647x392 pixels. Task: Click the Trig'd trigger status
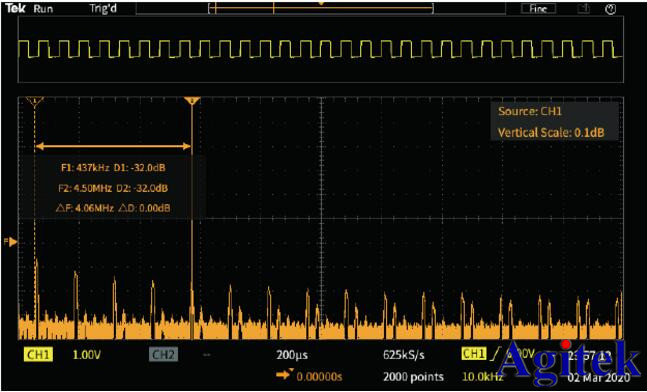pyautogui.click(x=103, y=9)
